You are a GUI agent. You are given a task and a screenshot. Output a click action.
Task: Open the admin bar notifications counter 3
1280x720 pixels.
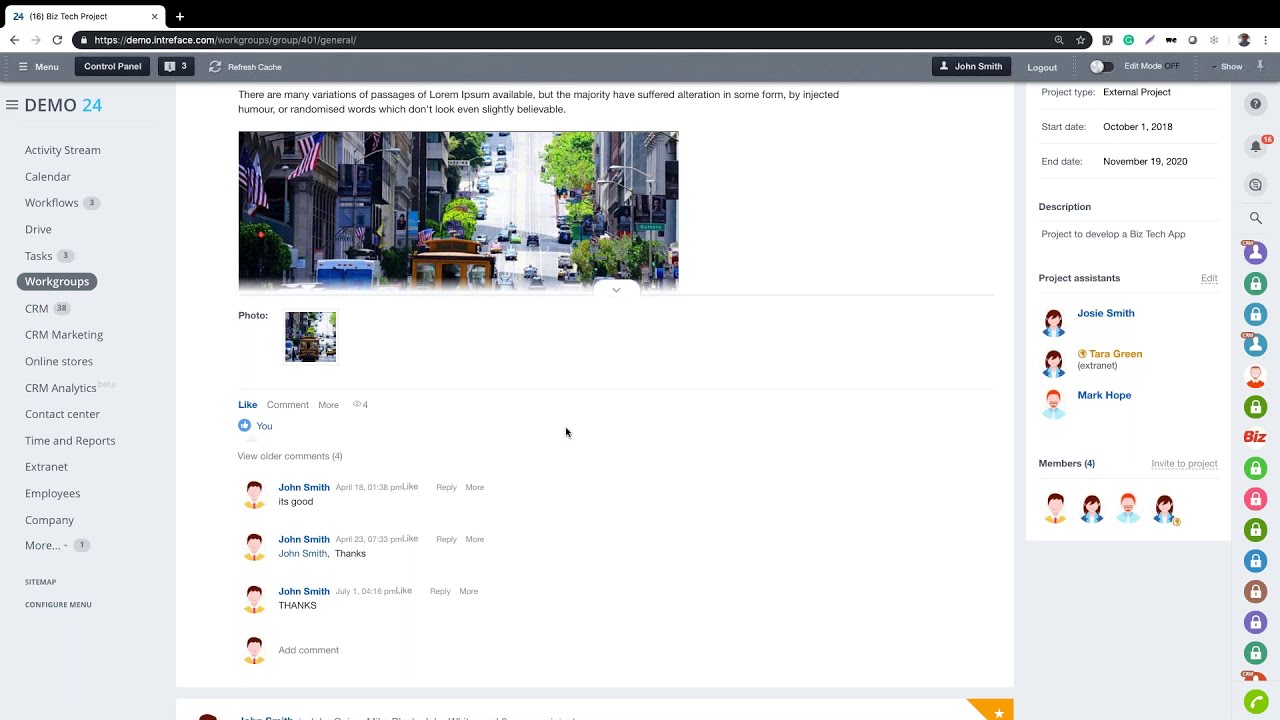[175, 67]
